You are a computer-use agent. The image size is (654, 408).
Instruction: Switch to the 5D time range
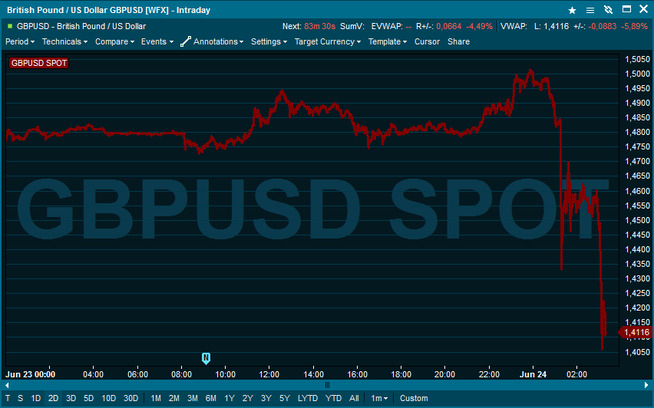coord(88,398)
